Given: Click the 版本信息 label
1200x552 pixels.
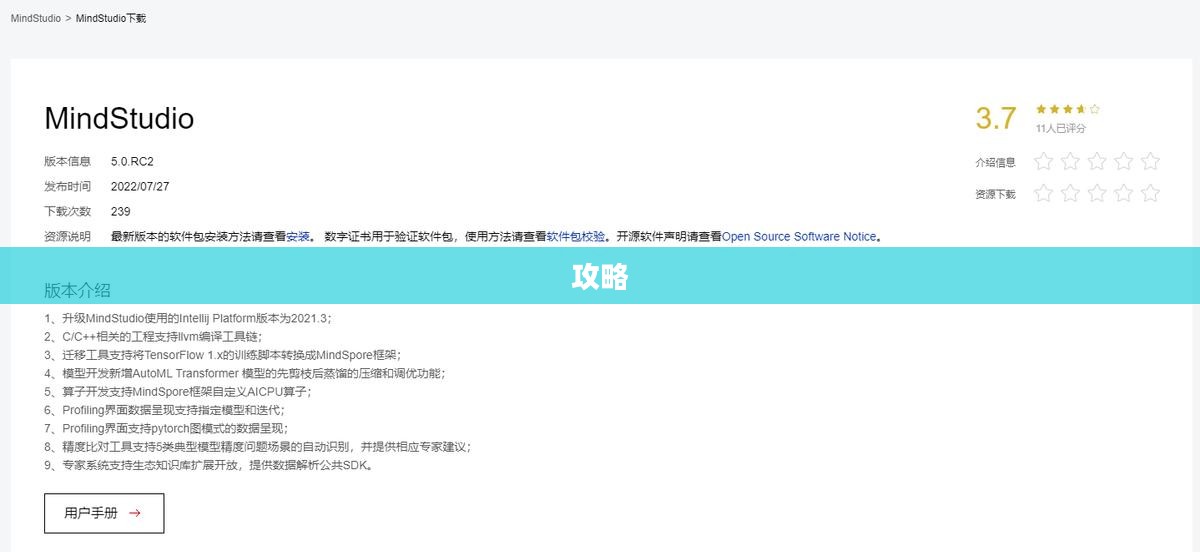Looking at the screenshot, I should 67,161.
